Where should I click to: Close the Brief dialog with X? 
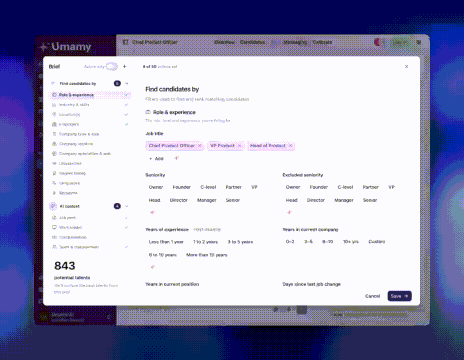[x=406, y=67]
